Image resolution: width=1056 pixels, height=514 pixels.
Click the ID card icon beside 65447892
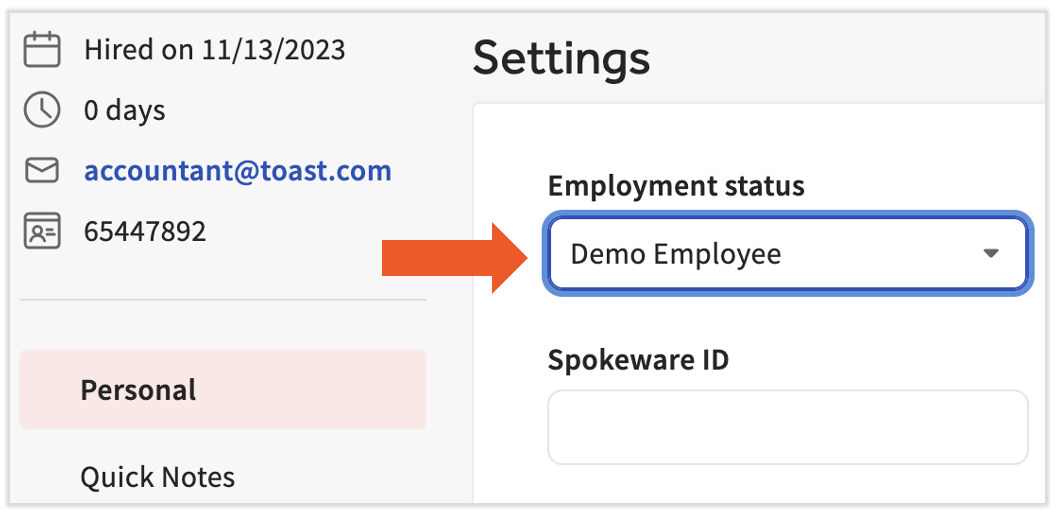click(41, 232)
